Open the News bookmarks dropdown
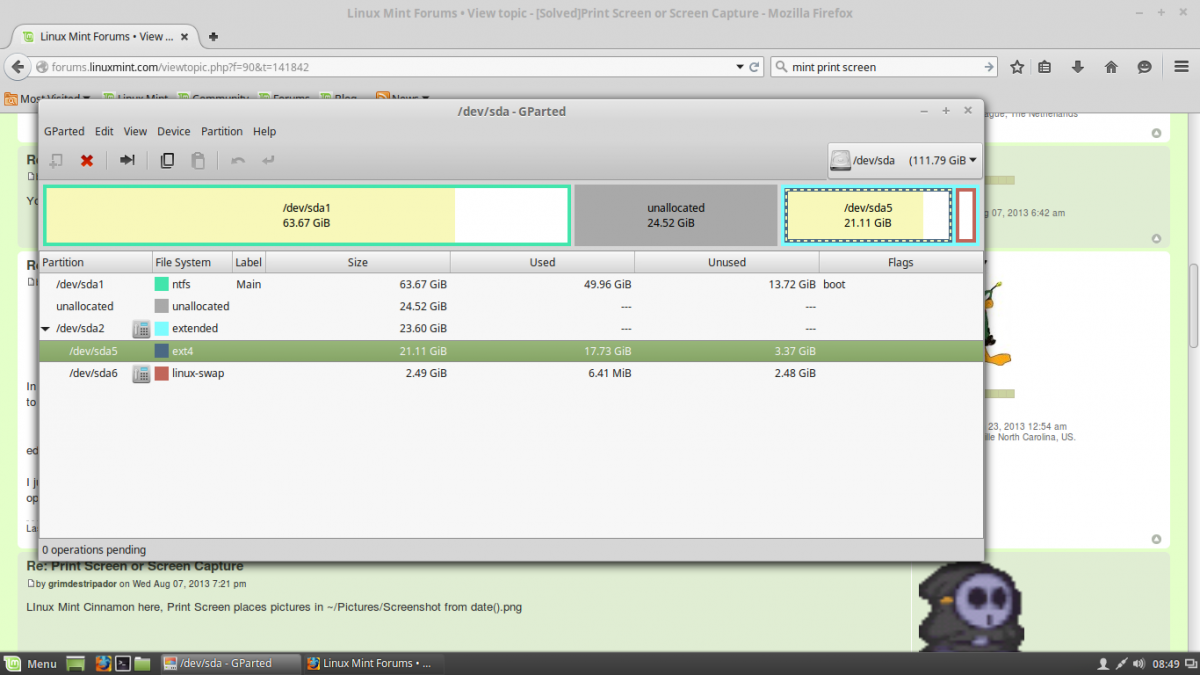 [x=403, y=97]
